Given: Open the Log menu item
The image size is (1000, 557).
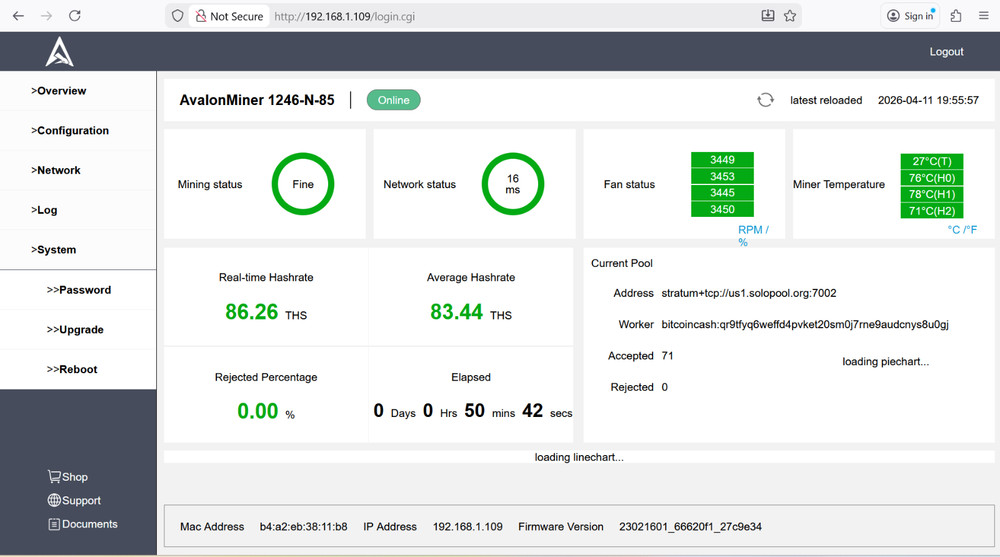Looking at the screenshot, I should point(45,211).
